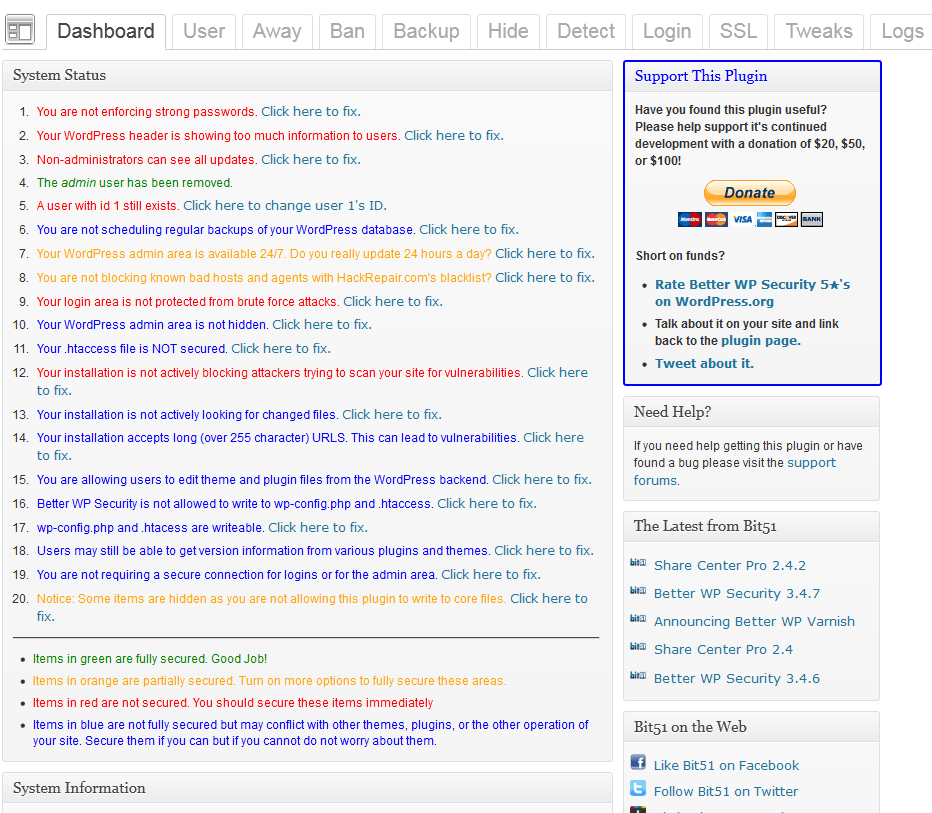932x813 pixels.
Task: Click Tweet about it link
Action: click(x=704, y=364)
